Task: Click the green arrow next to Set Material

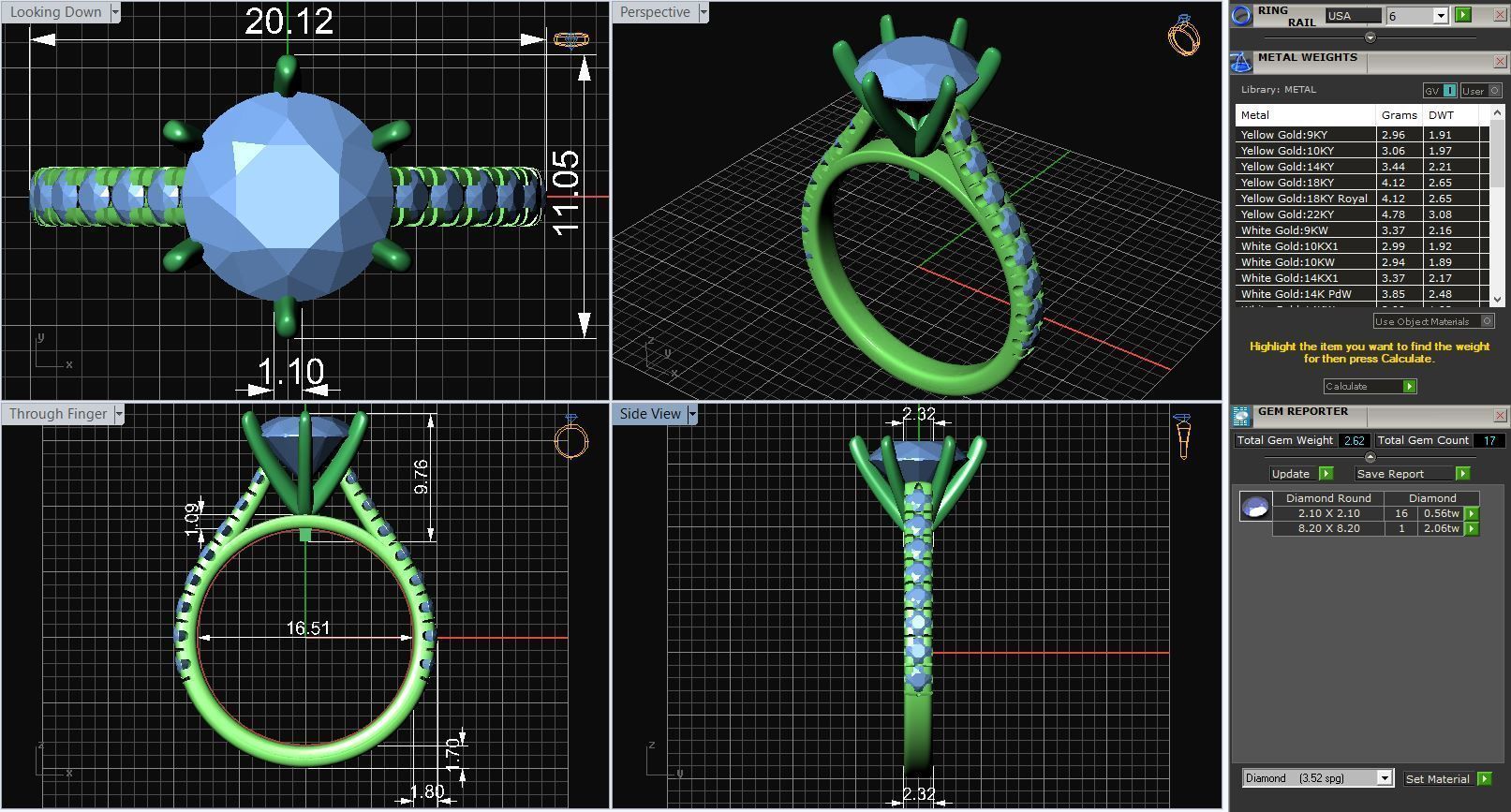Action: (x=1485, y=778)
